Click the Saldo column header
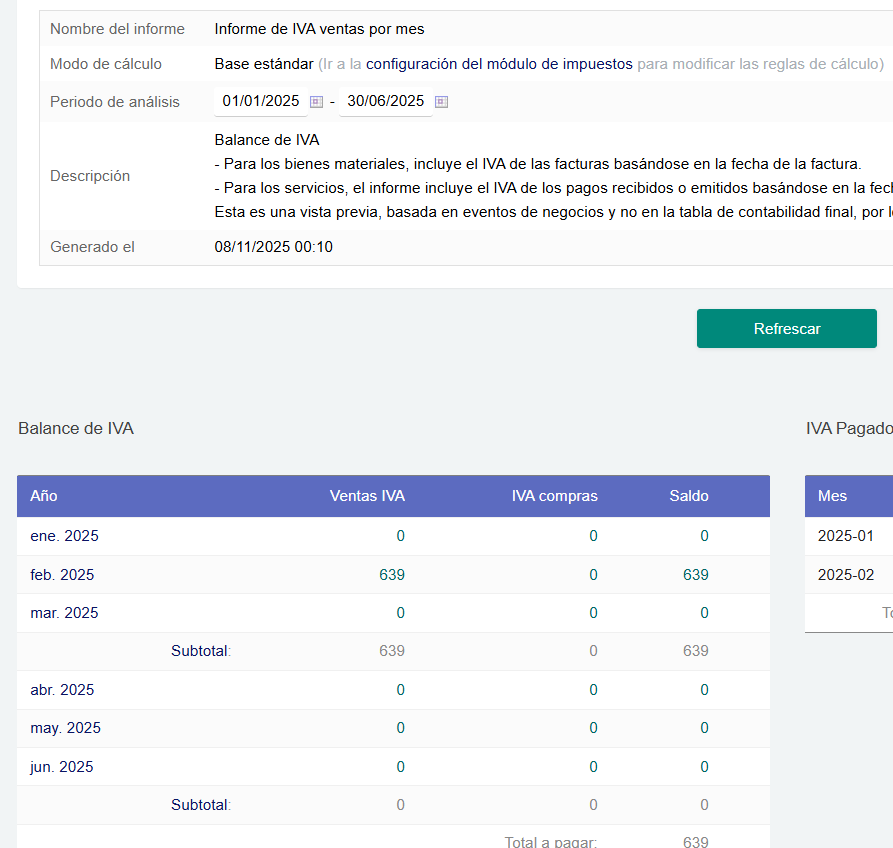 click(689, 496)
